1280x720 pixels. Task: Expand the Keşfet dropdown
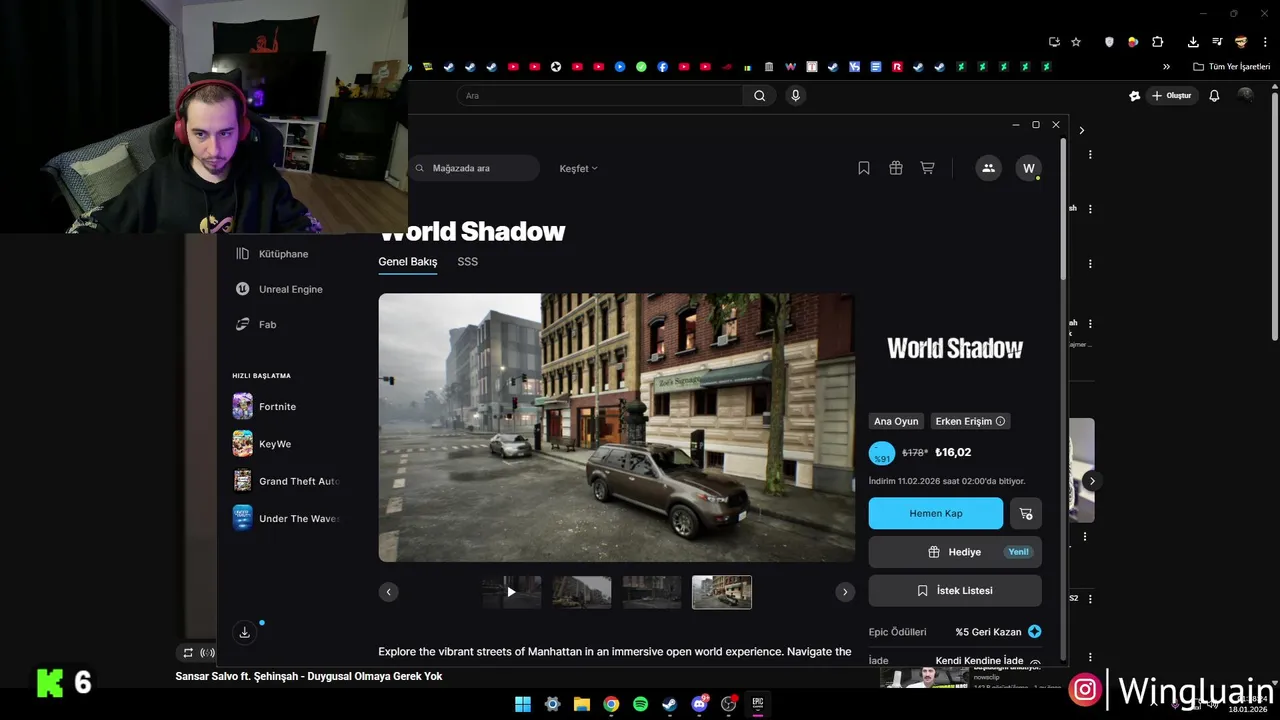tap(578, 168)
